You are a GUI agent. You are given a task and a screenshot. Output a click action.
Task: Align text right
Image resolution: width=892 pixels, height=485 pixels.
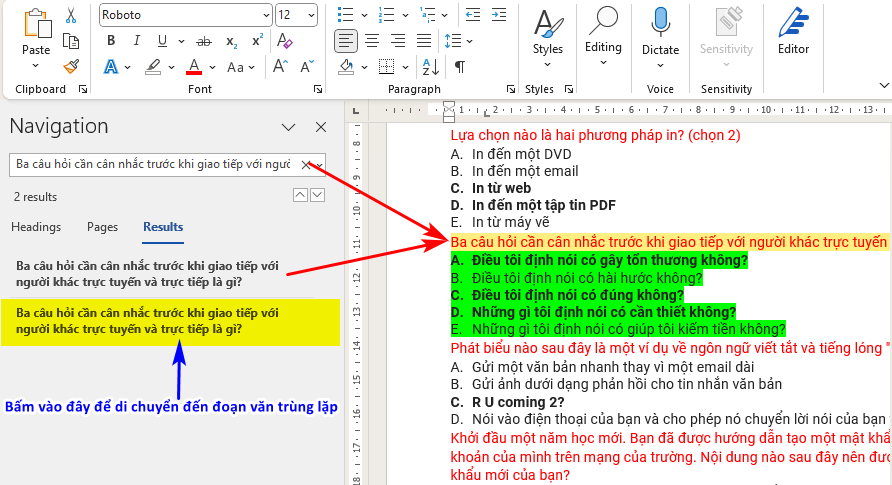click(398, 41)
